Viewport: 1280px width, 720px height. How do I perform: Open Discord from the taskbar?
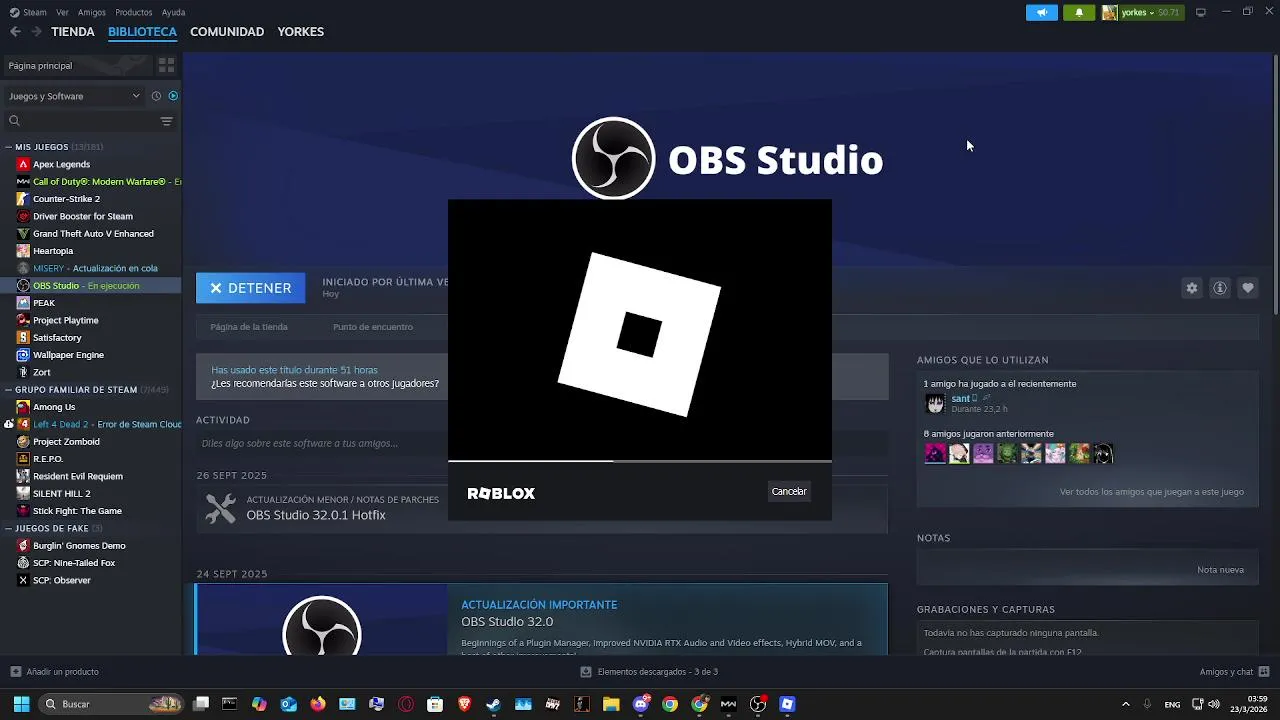641,704
